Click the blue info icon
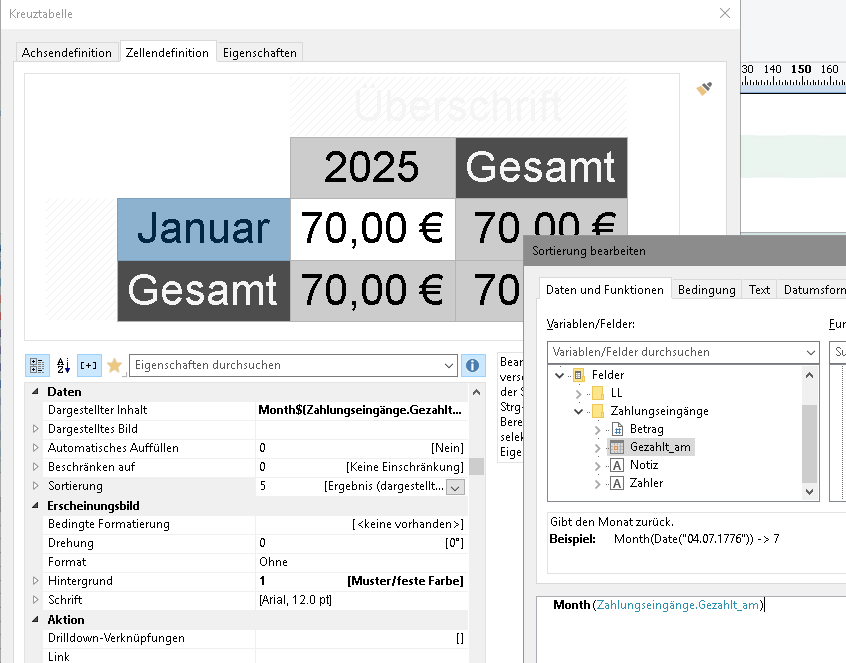Image resolution: width=846 pixels, height=663 pixels. 473,365
